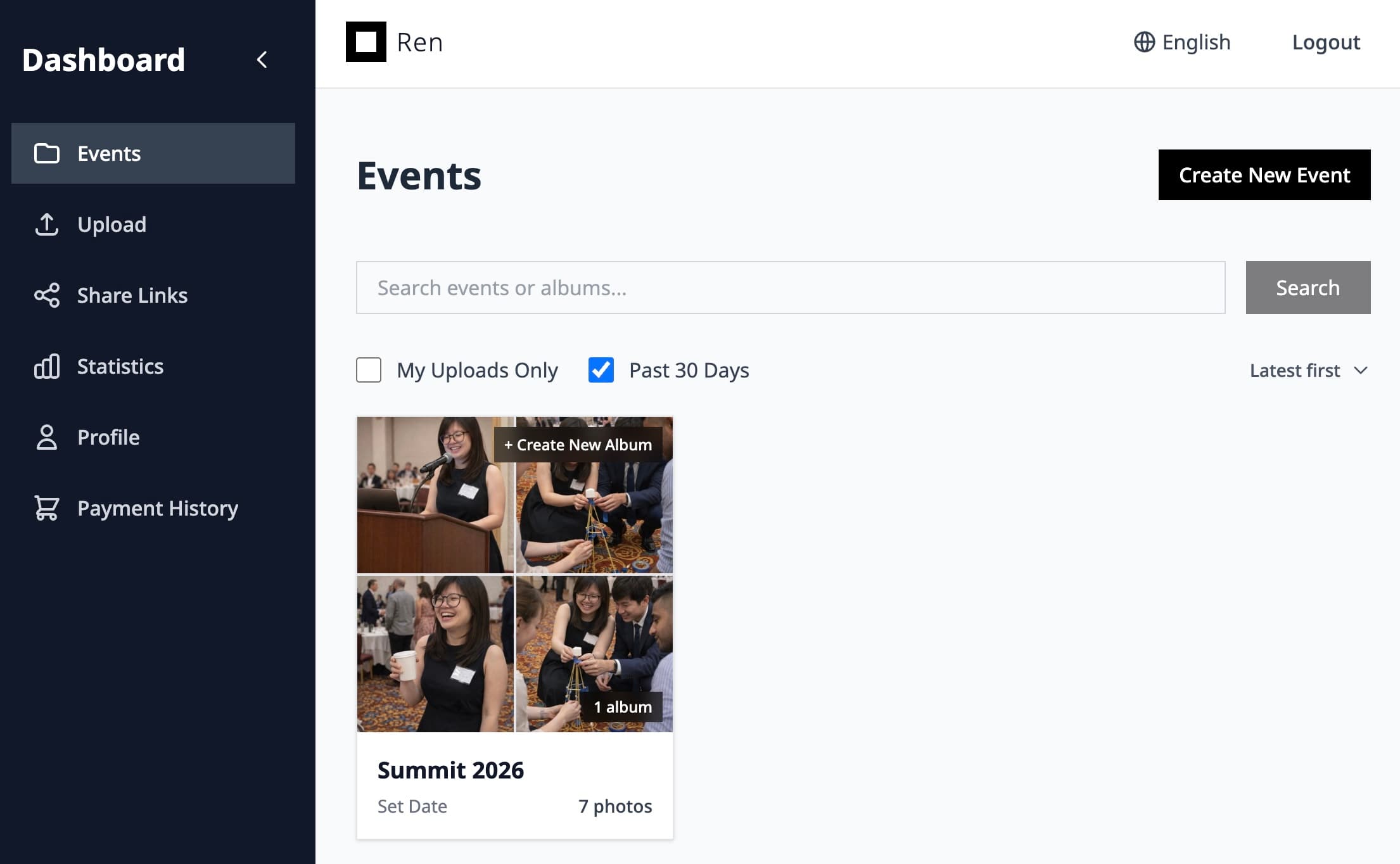
Task: View Payment History
Action: coord(153,508)
